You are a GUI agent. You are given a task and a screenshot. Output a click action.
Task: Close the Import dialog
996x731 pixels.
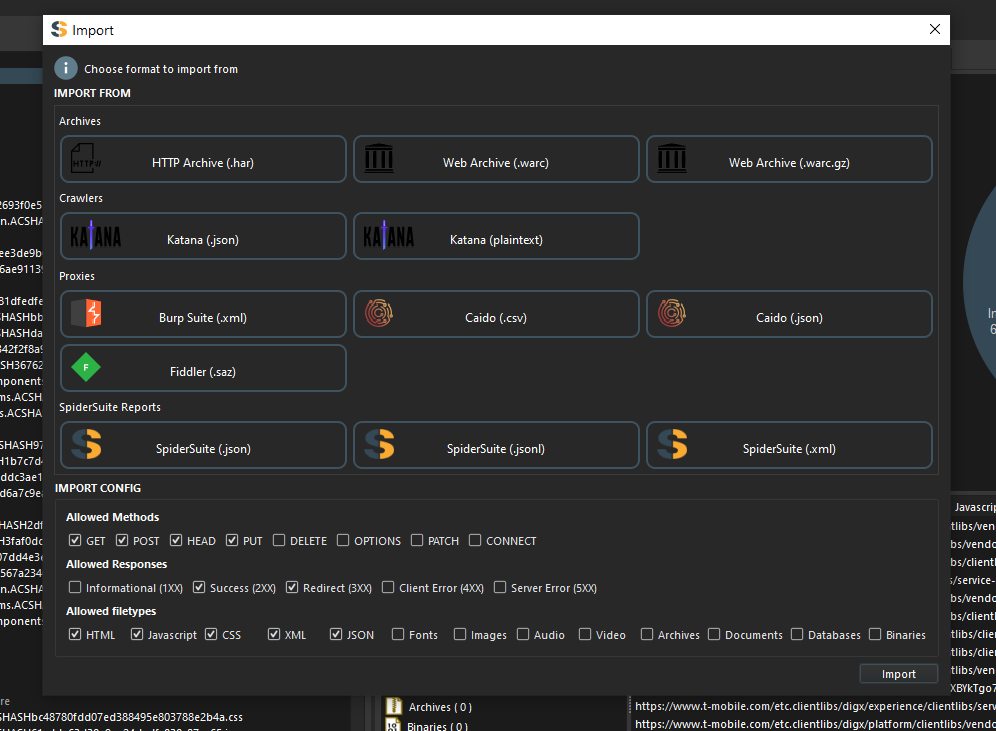(x=934, y=29)
